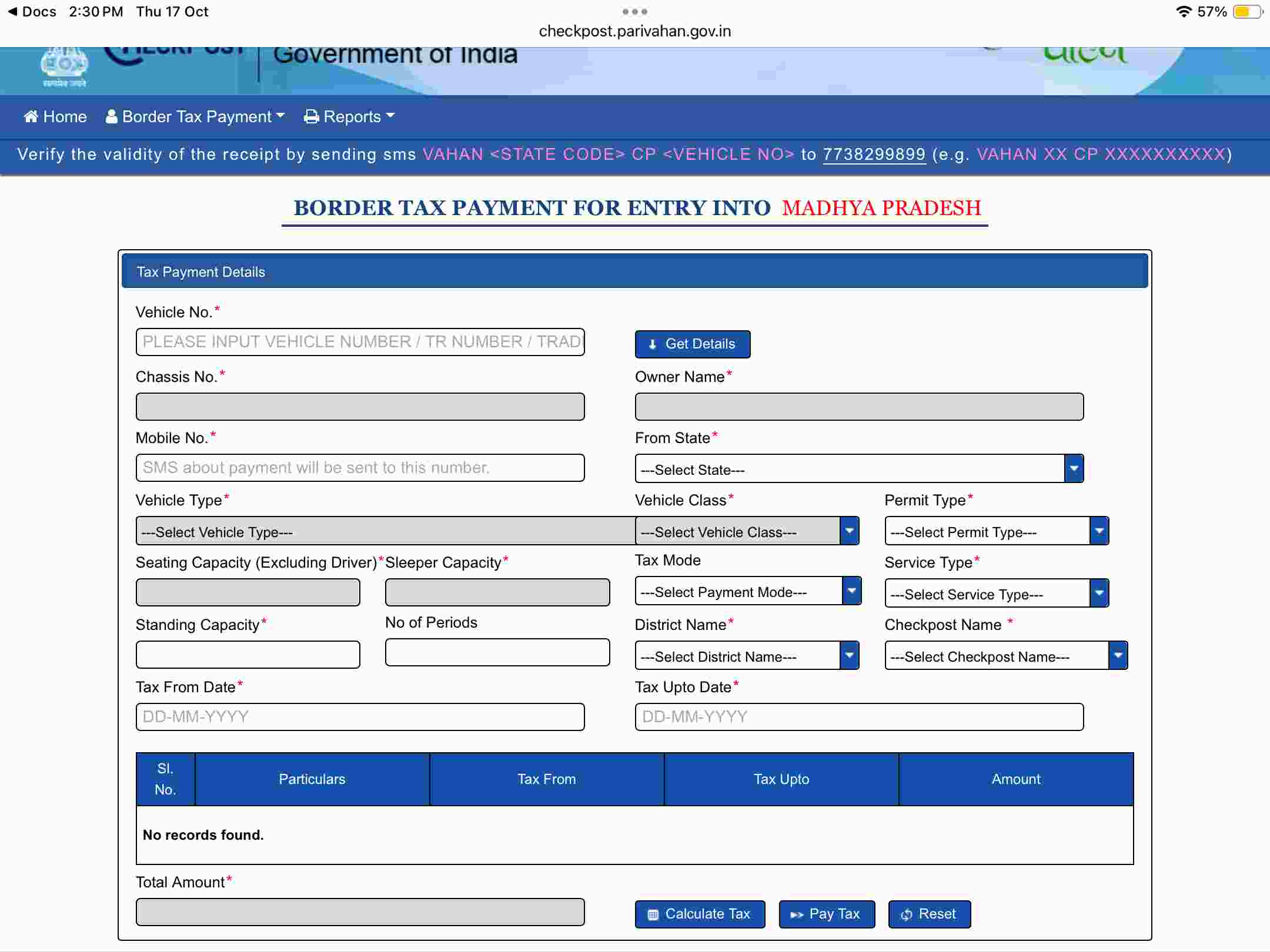Click the Seating Capacity field
Screen dimensions: 1270x952
click(x=248, y=592)
